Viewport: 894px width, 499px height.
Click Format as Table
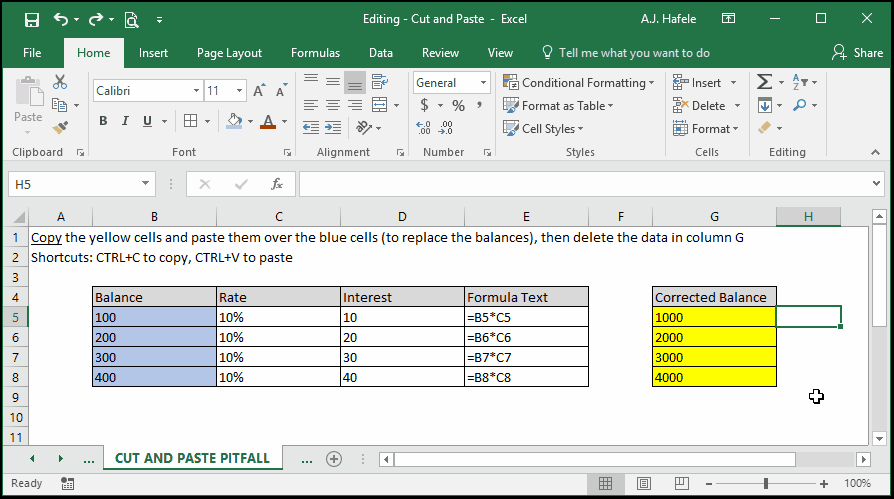[x=558, y=106]
